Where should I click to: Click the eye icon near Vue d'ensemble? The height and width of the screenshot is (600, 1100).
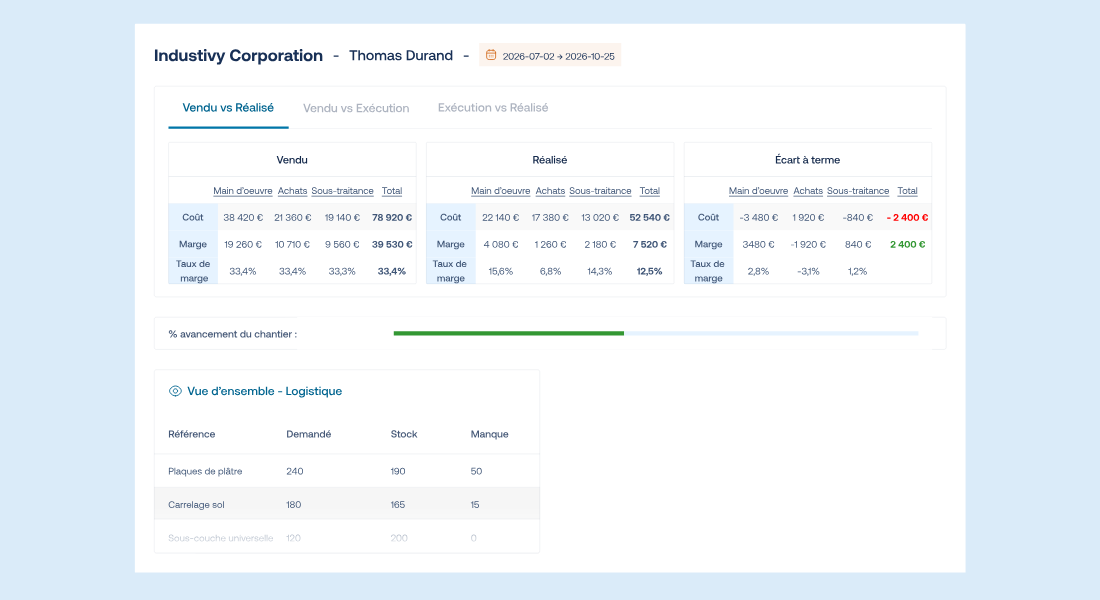pyautogui.click(x=175, y=392)
